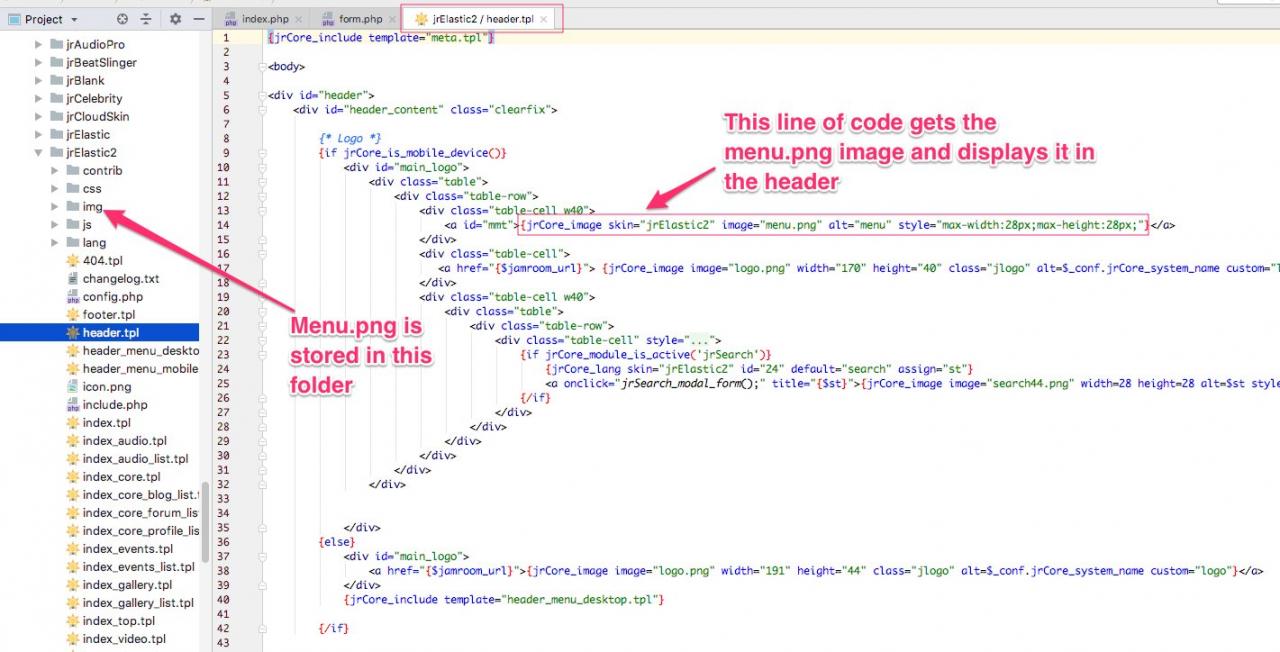Click the Collapse All icon in Project panel
Viewport: 1280px width, 652px height.
[x=146, y=19]
